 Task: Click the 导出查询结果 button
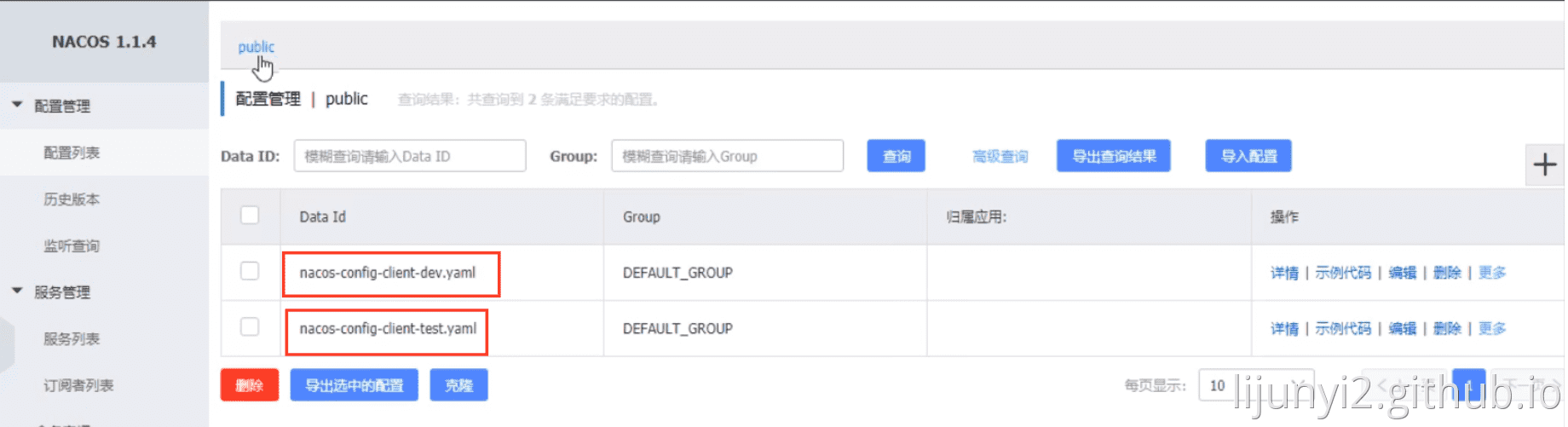[x=1113, y=156]
